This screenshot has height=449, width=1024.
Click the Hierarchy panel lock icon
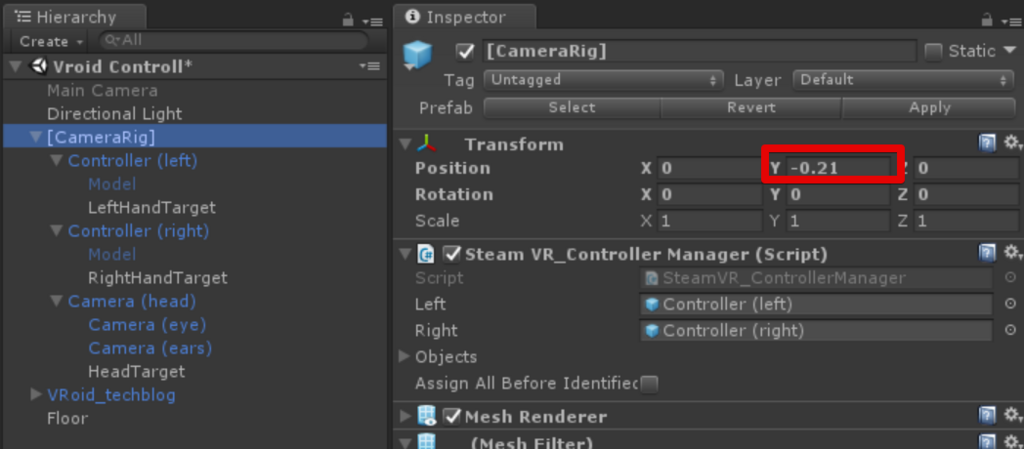[348, 20]
